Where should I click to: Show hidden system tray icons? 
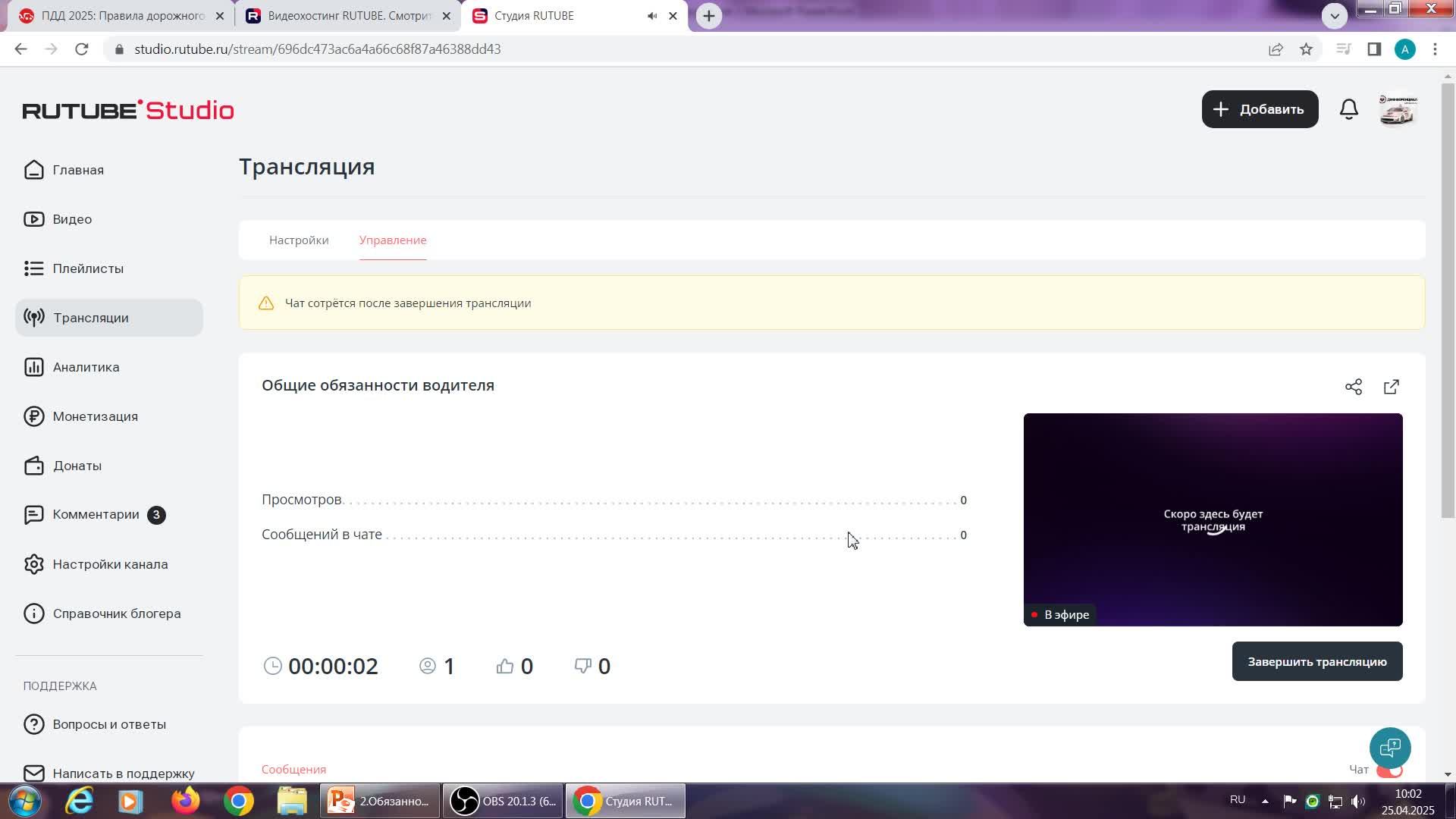[1265, 801]
